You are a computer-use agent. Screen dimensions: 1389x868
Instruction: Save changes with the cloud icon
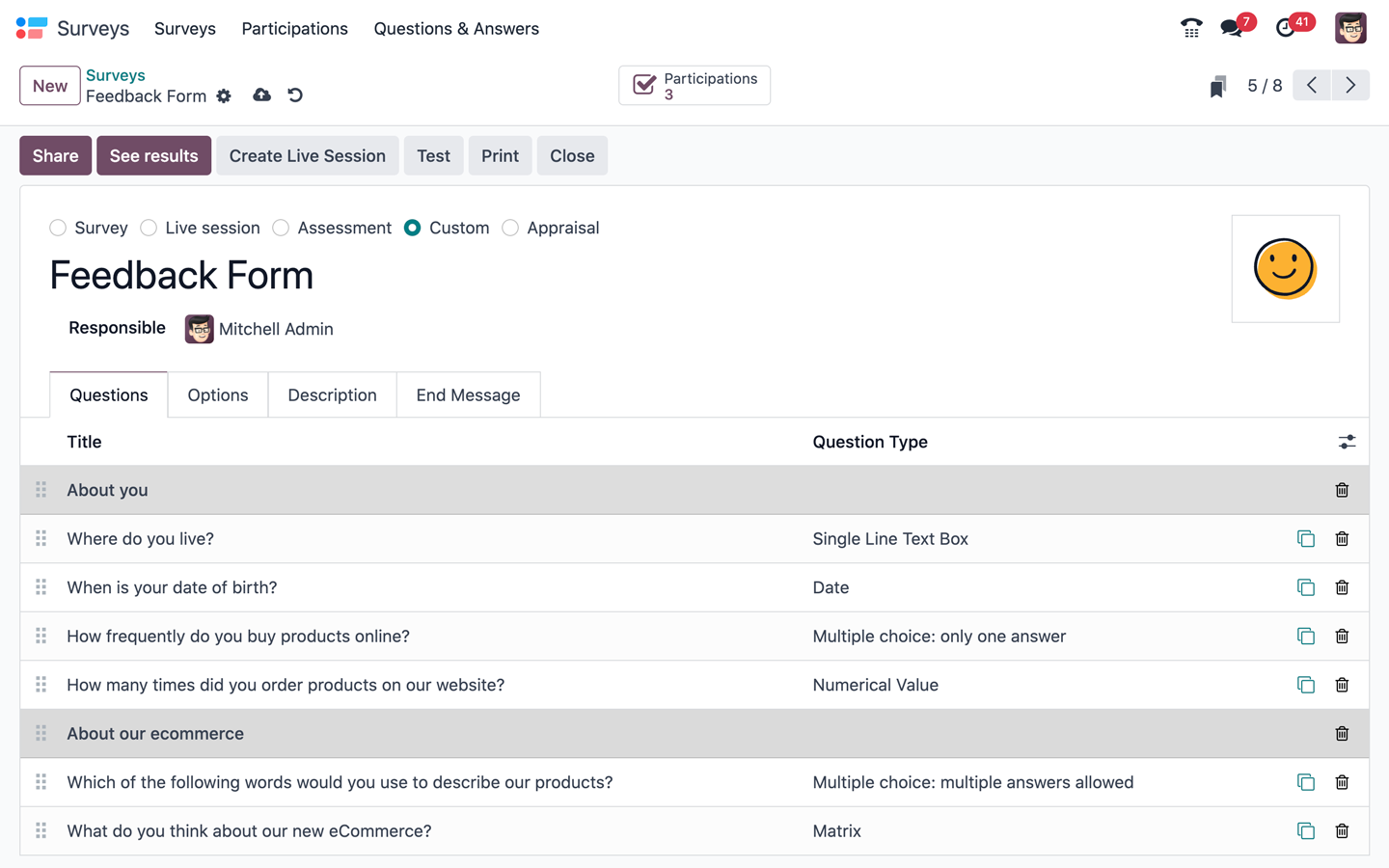click(x=261, y=95)
